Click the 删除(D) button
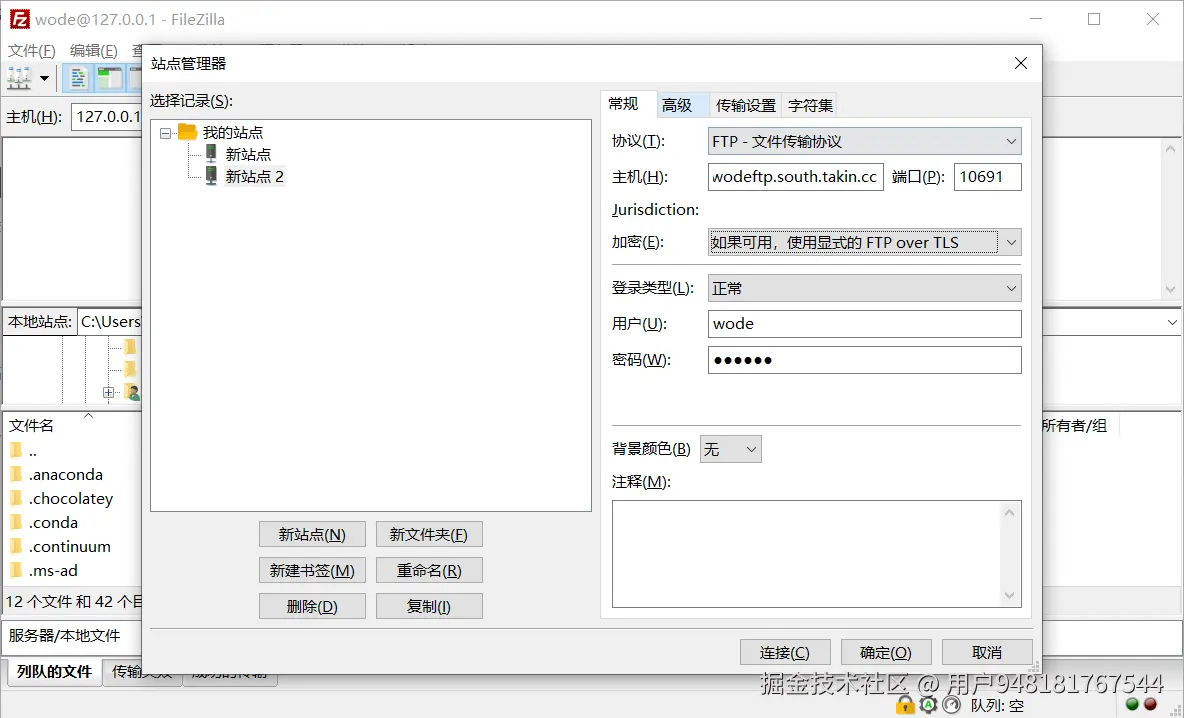The image size is (1184, 718). pyautogui.click(x=312, y=606)
